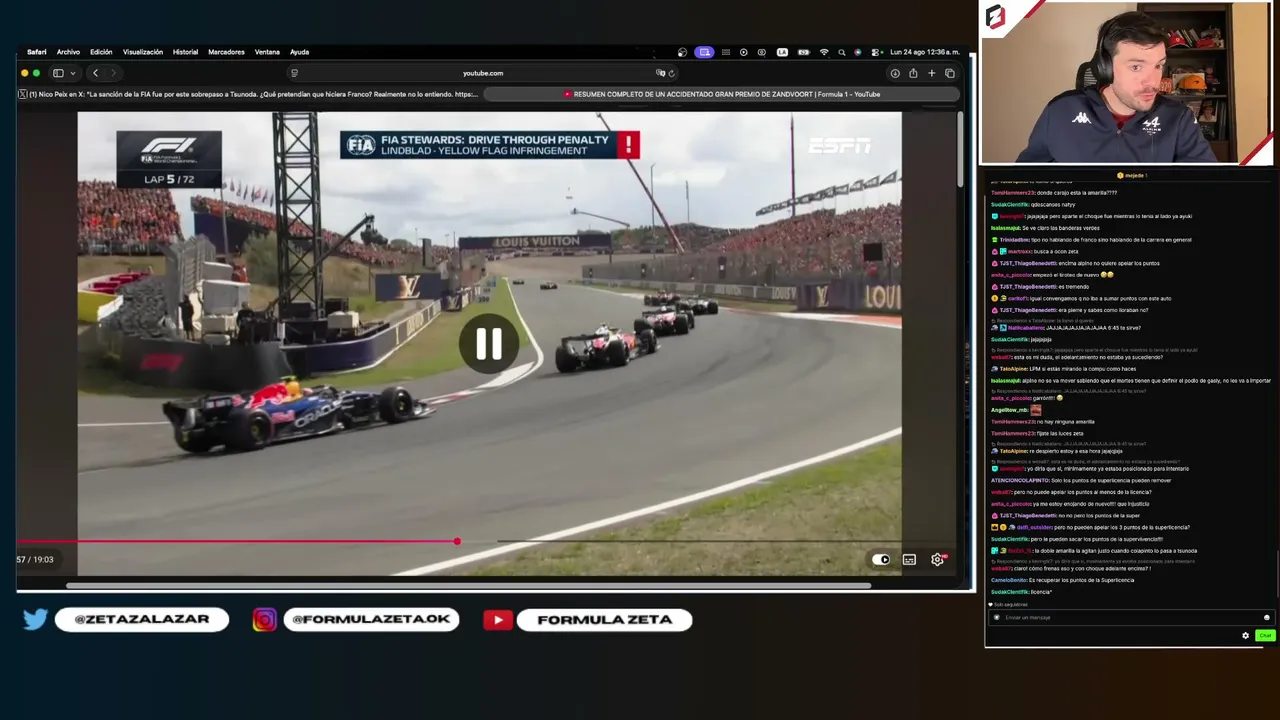
Task: Open Spotlight search in the menu bar
Action: 841,52
